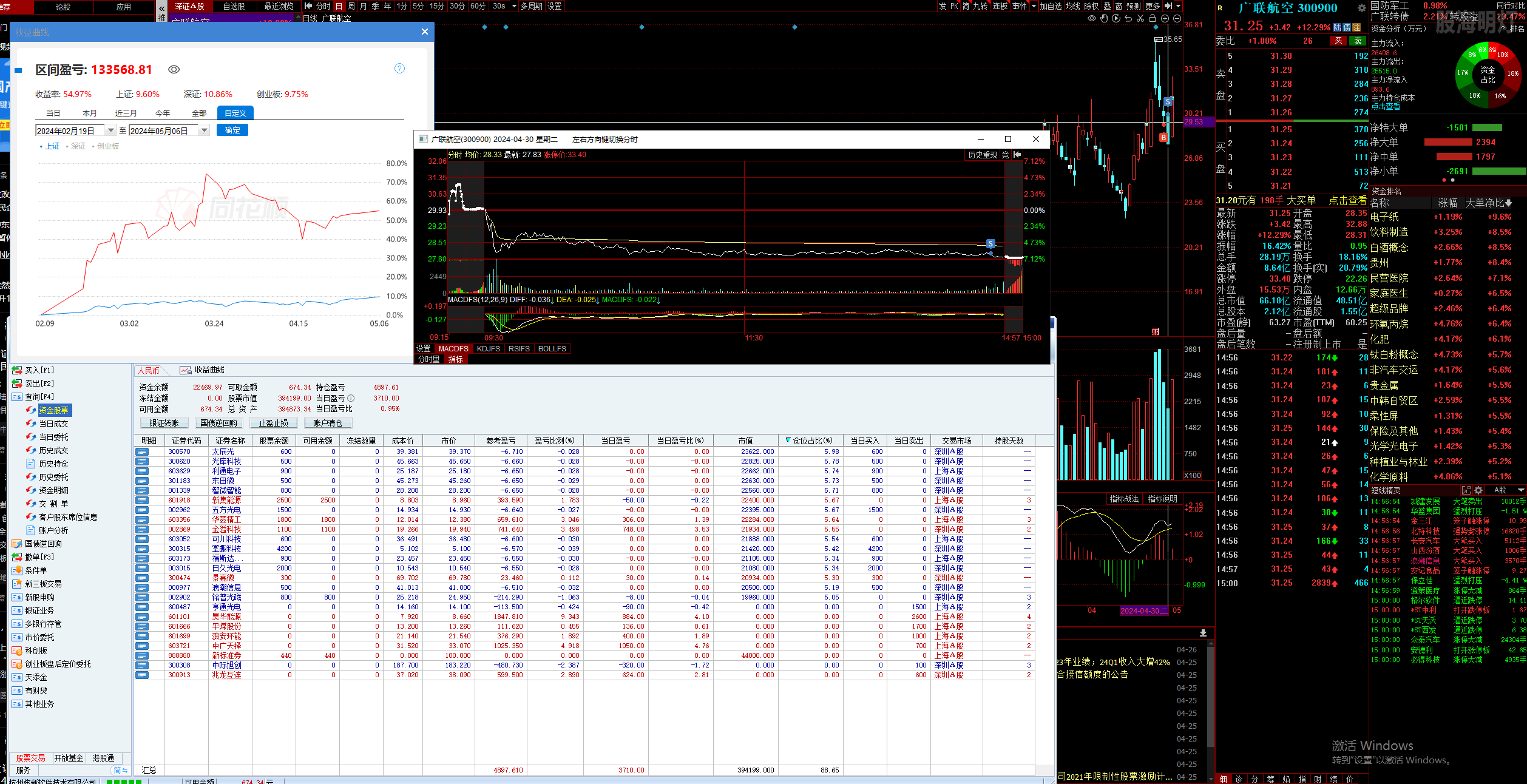
Task: Click the skip-to-end arrow after 更多
Action: [x=1168, y=6]
